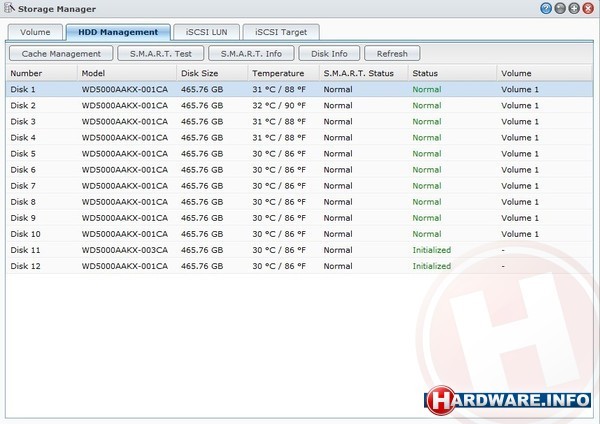Click the 32 °C / 90 °F temperature
600x424 pixels.
pyautogui.click(x=279, y=105)
